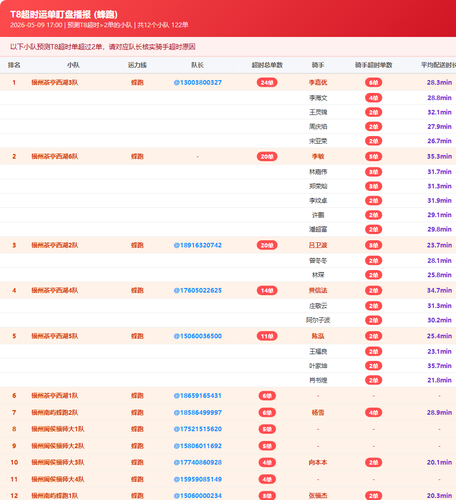Click rider name 许鹏
The height and width of the screenshot is (500, 456).
[x=318, y=215]
